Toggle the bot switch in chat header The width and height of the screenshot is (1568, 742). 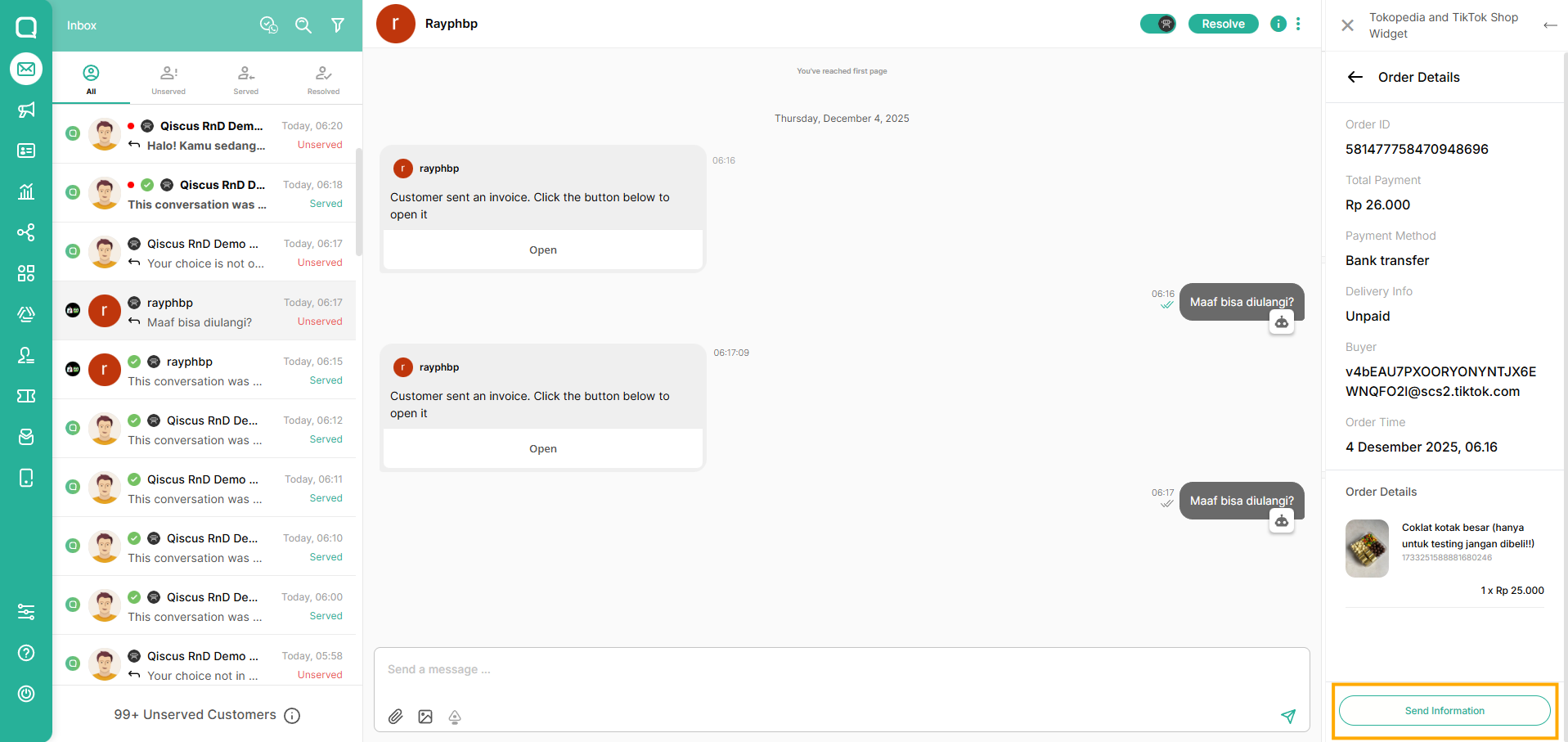[x=1158, y=24]
